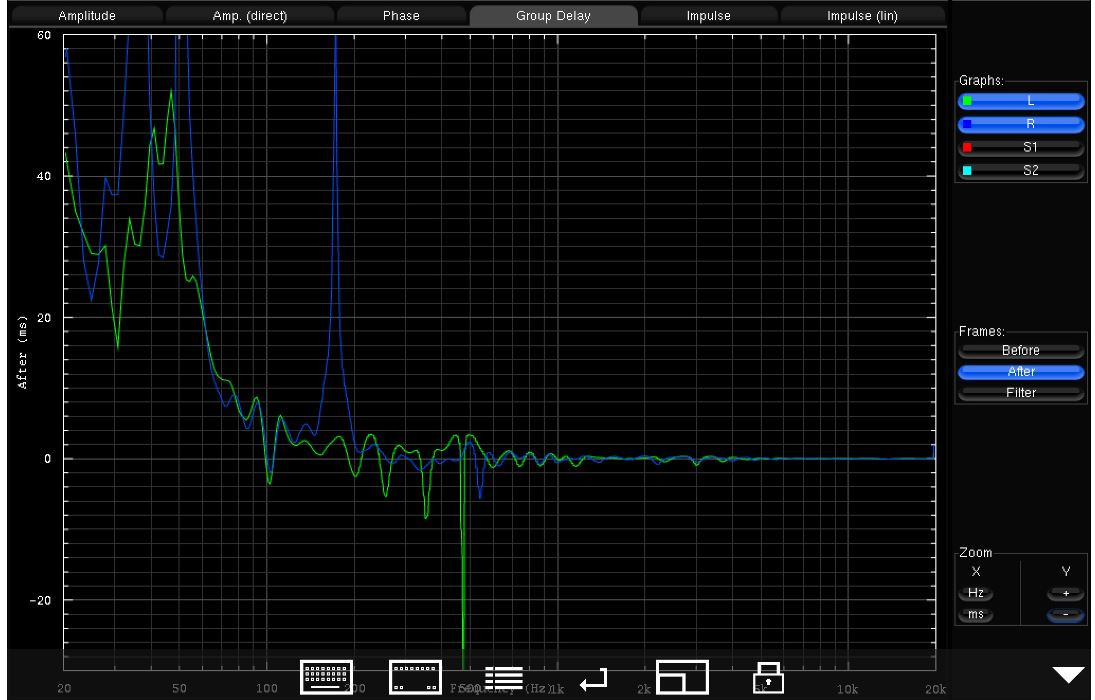Switch to the Impulse (lin) tab

coord(861,16)
